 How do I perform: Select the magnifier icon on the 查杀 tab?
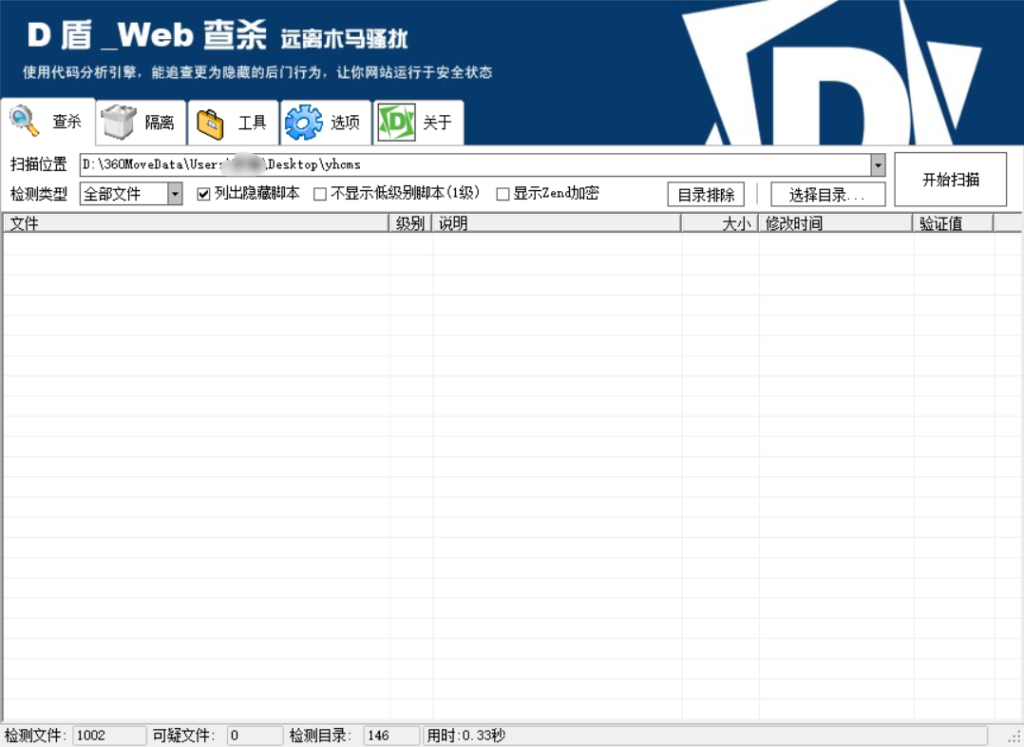(22, 120)
